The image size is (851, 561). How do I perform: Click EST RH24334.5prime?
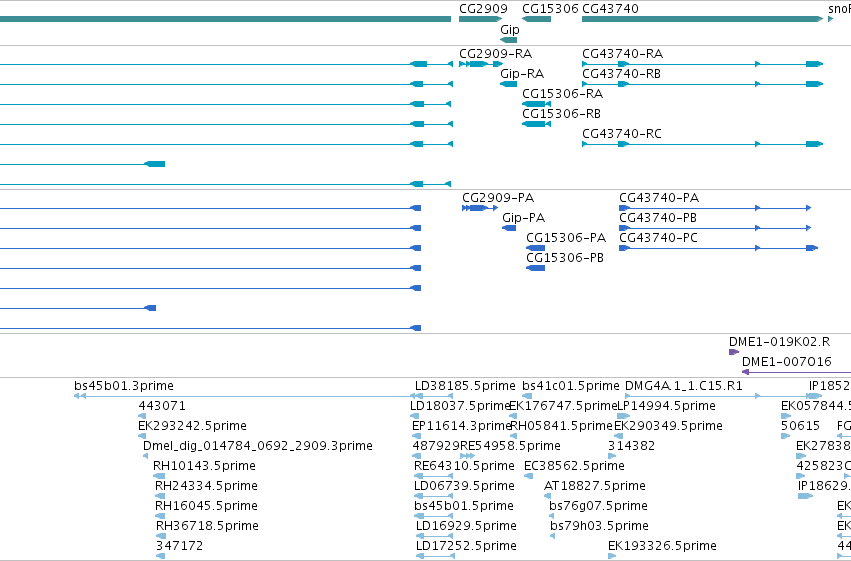(206, 486)
